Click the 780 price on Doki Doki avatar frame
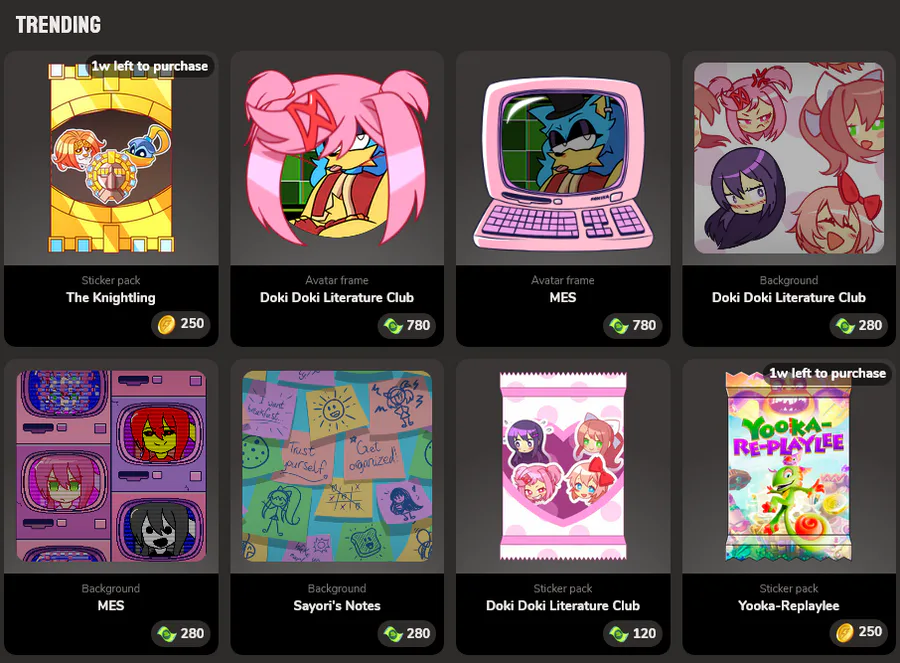This screenshot has height=663, width=900. pos(418,325)
